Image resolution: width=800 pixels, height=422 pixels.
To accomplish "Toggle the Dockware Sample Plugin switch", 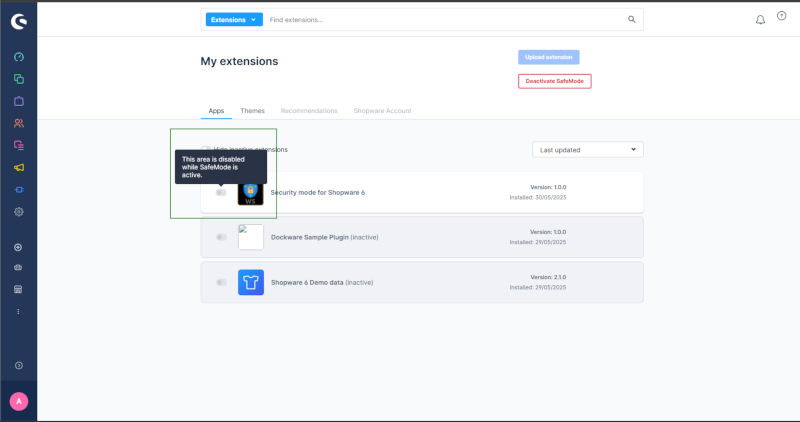I will click(221, 237).
